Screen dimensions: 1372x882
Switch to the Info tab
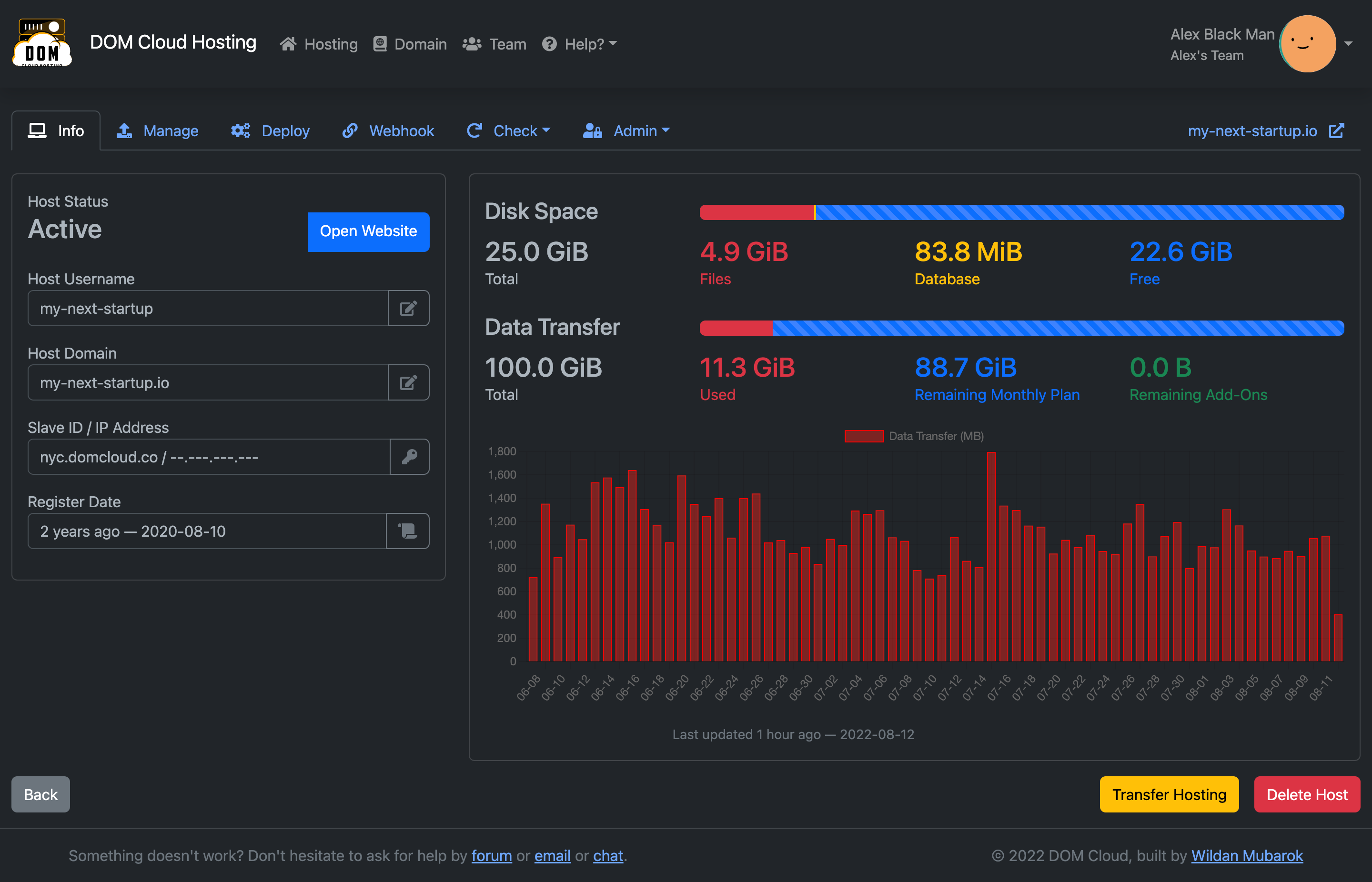[56, 130]
